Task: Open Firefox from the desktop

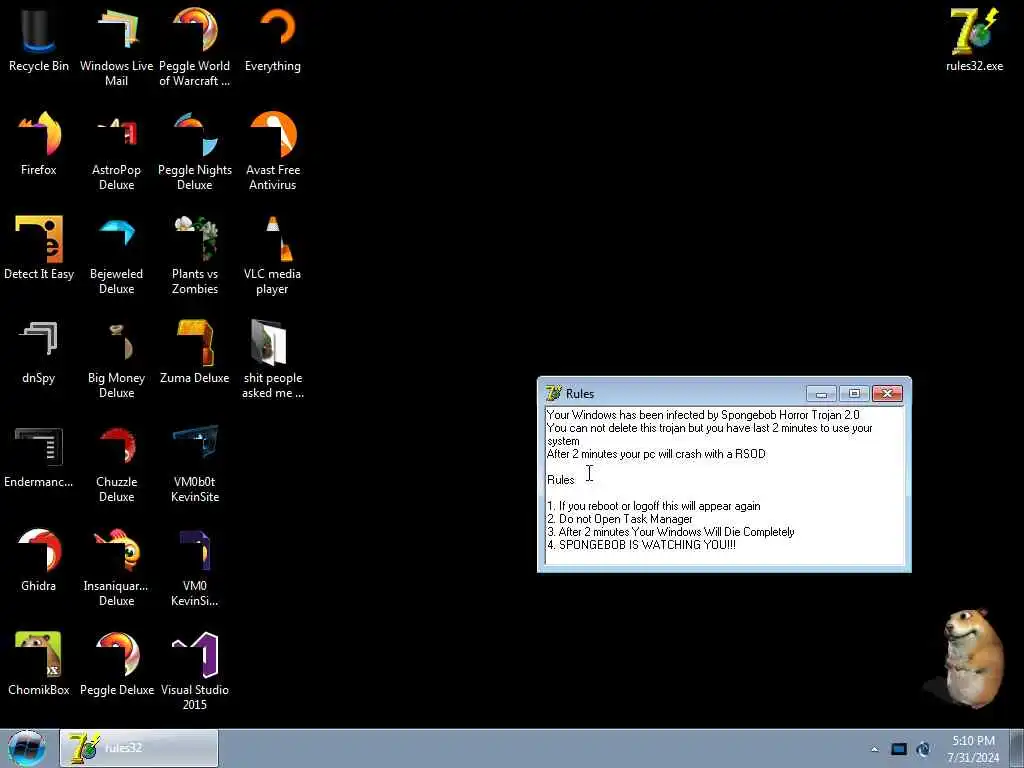Action: (39, 144)
